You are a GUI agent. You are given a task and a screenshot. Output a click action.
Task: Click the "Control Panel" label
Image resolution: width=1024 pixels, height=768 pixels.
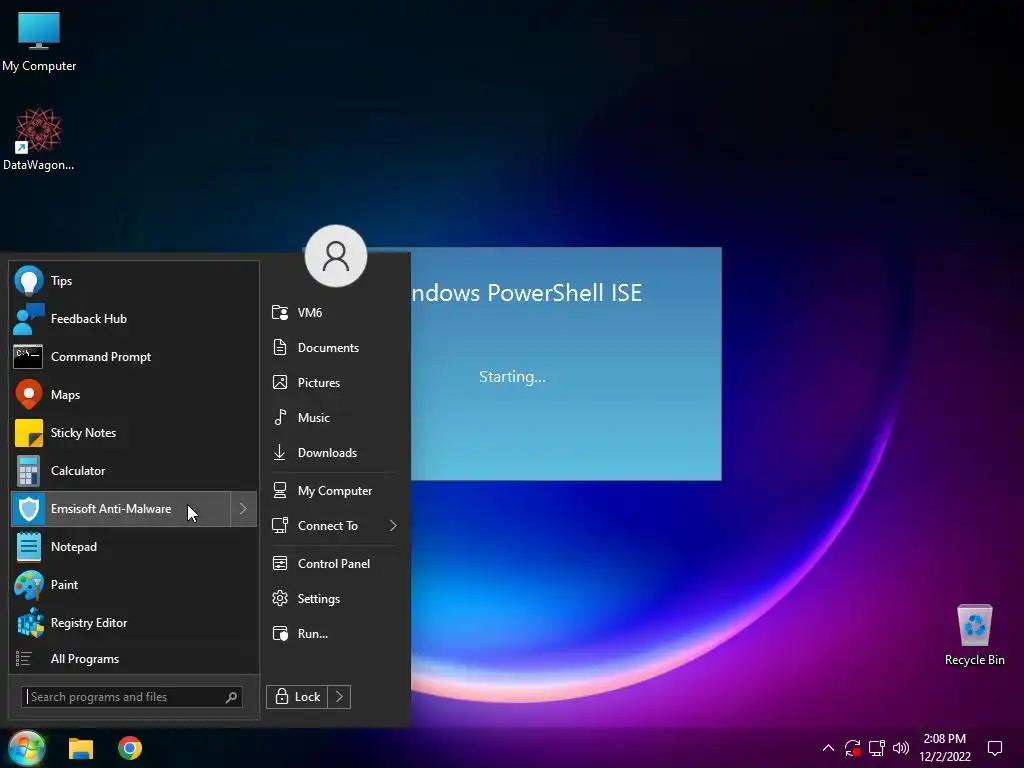point(334,564)
